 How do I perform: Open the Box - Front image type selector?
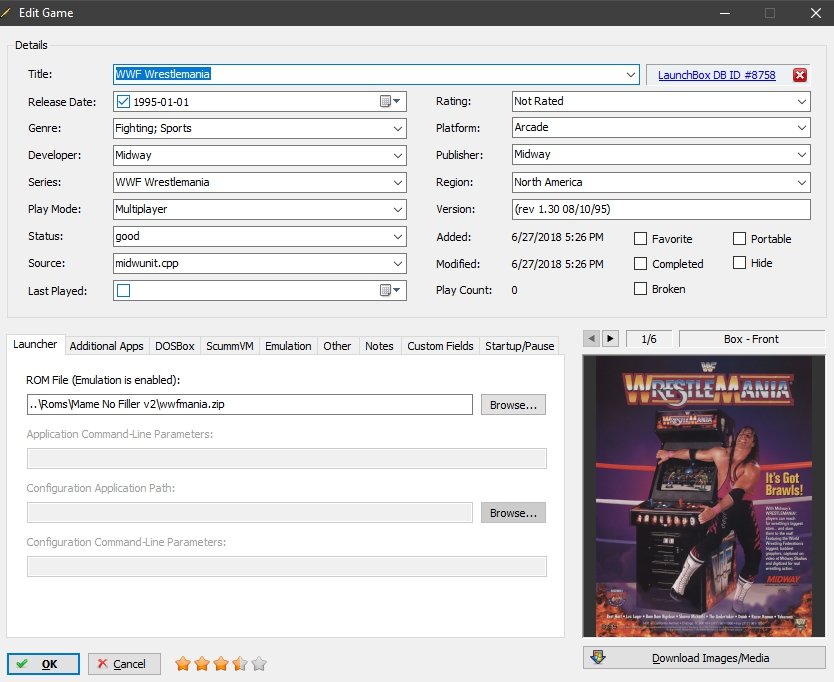[x=751, y=339]
